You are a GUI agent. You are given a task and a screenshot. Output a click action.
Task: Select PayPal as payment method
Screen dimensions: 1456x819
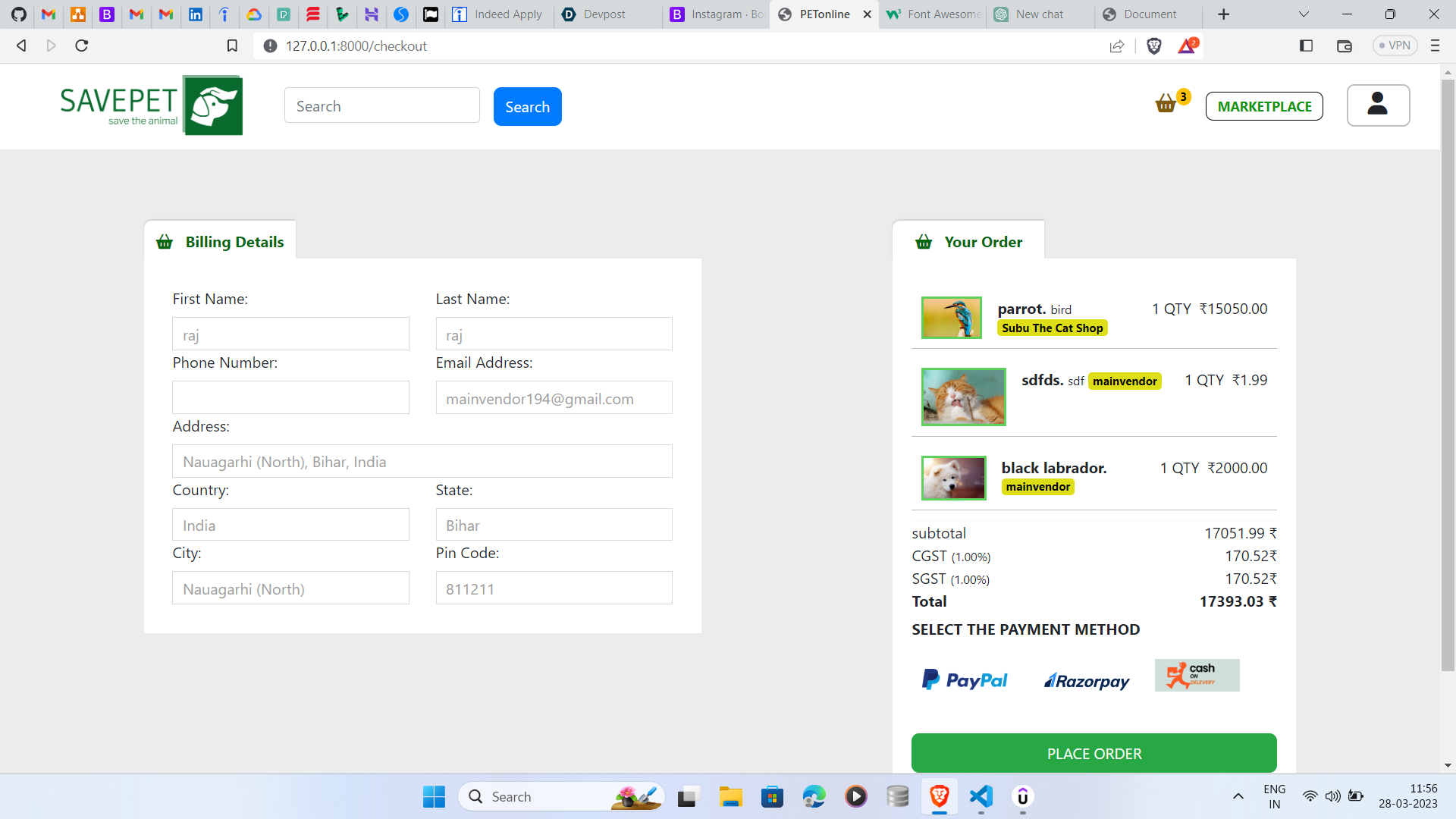click(964, 679)
